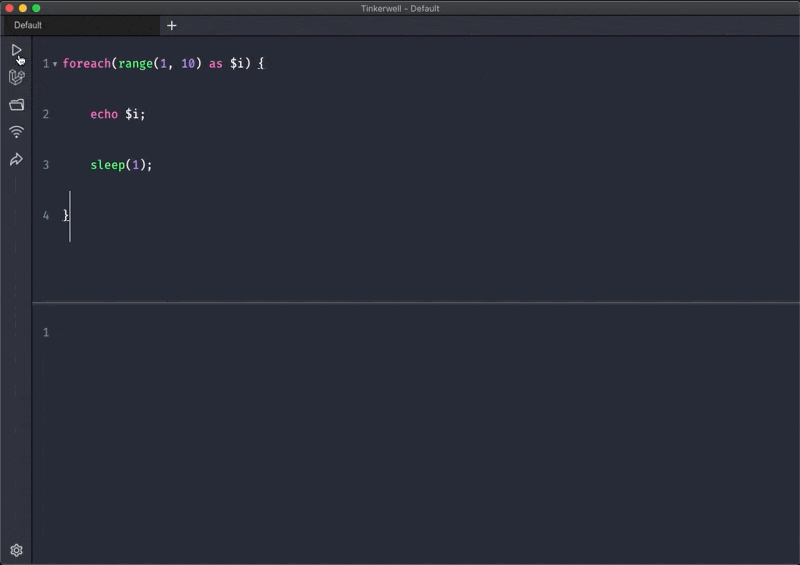Open settings with the gear icon
Viewport: 800px width, 565px height.
(x=16, y=550)
